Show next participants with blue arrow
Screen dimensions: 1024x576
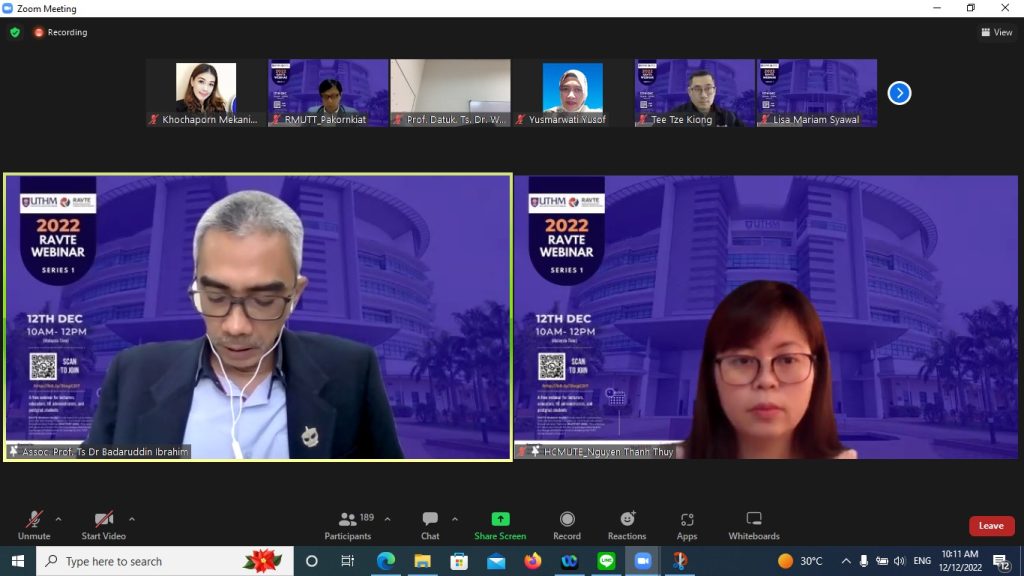coord(899,93)
